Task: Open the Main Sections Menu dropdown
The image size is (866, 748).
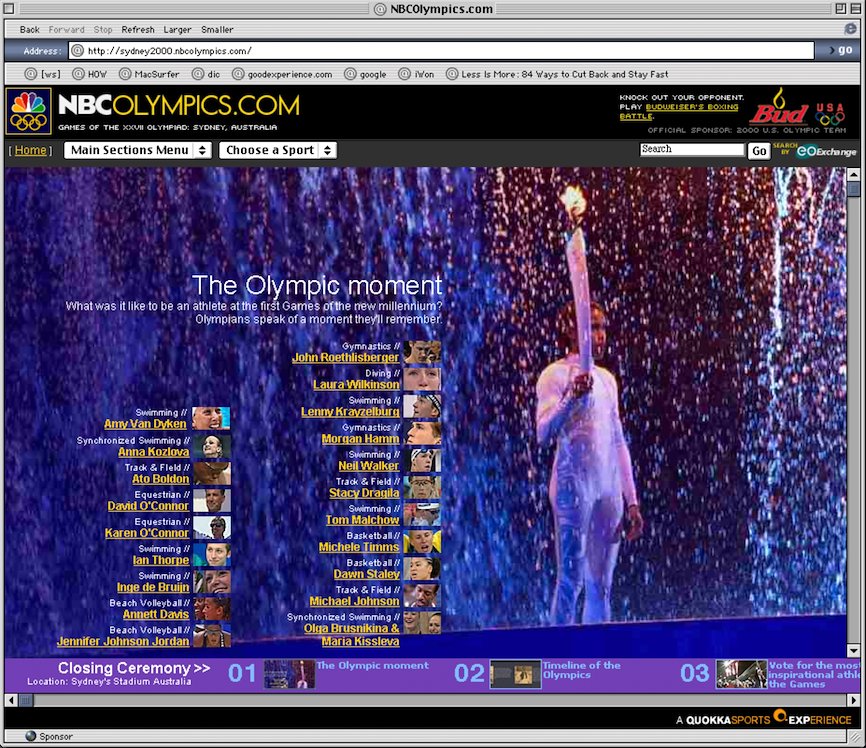Action: coord(138,150)
